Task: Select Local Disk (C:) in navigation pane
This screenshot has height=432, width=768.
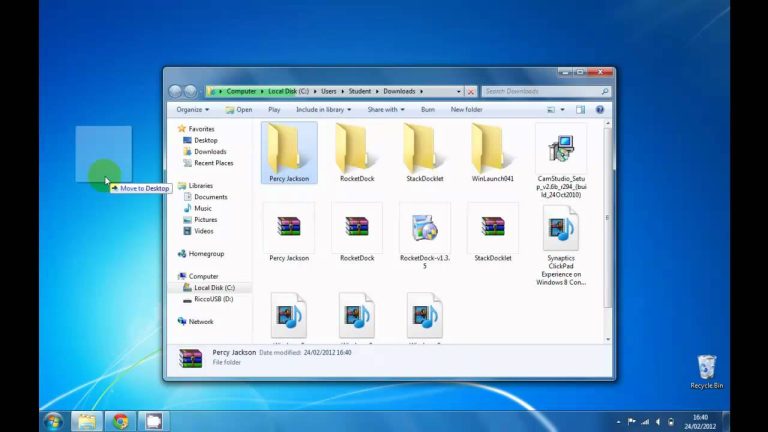Action: (214, 287)
